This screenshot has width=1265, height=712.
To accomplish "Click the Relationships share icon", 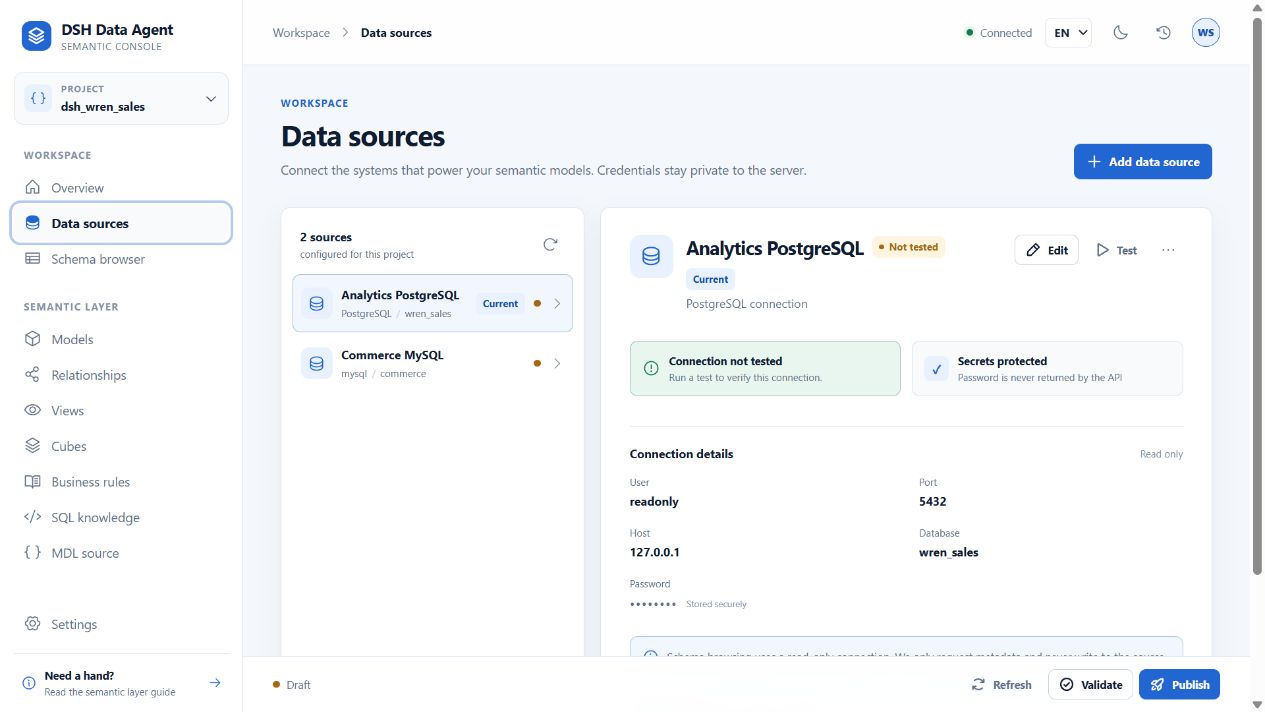I will [33, 375].
